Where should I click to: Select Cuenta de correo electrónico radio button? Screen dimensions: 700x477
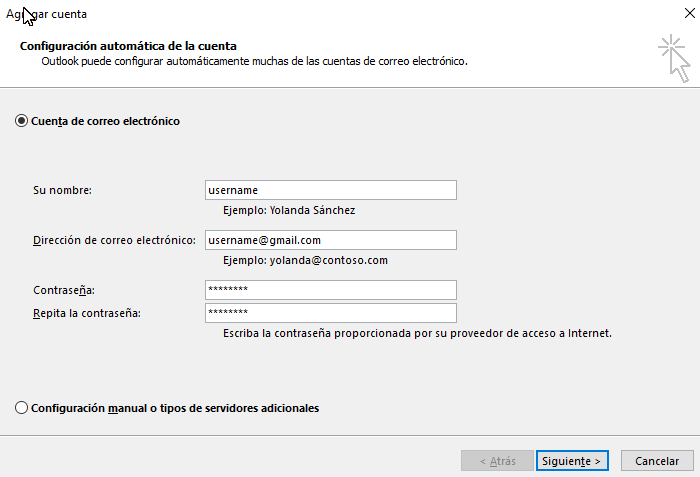(x=21, y=121)
